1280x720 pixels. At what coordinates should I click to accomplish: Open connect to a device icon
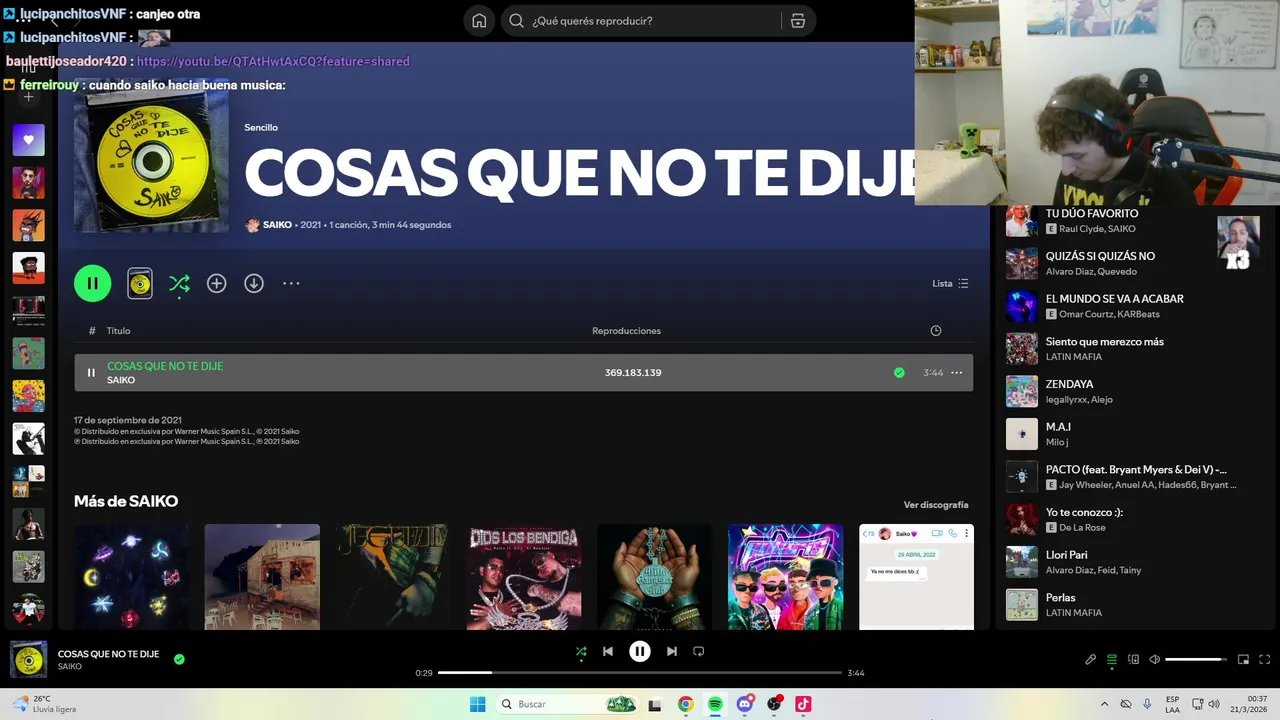click(1133, 659)
